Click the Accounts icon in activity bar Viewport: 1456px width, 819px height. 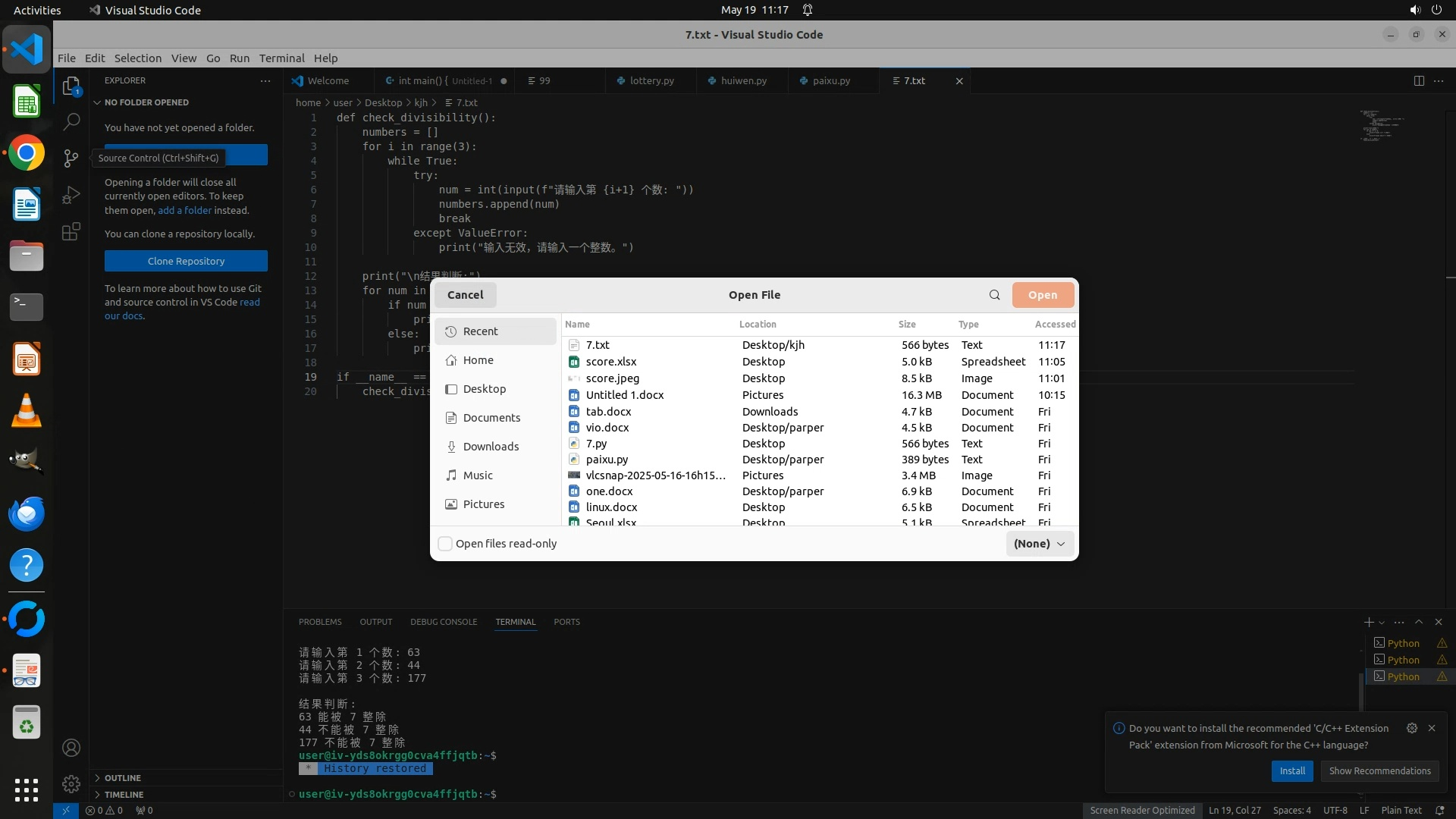[71, 748]
